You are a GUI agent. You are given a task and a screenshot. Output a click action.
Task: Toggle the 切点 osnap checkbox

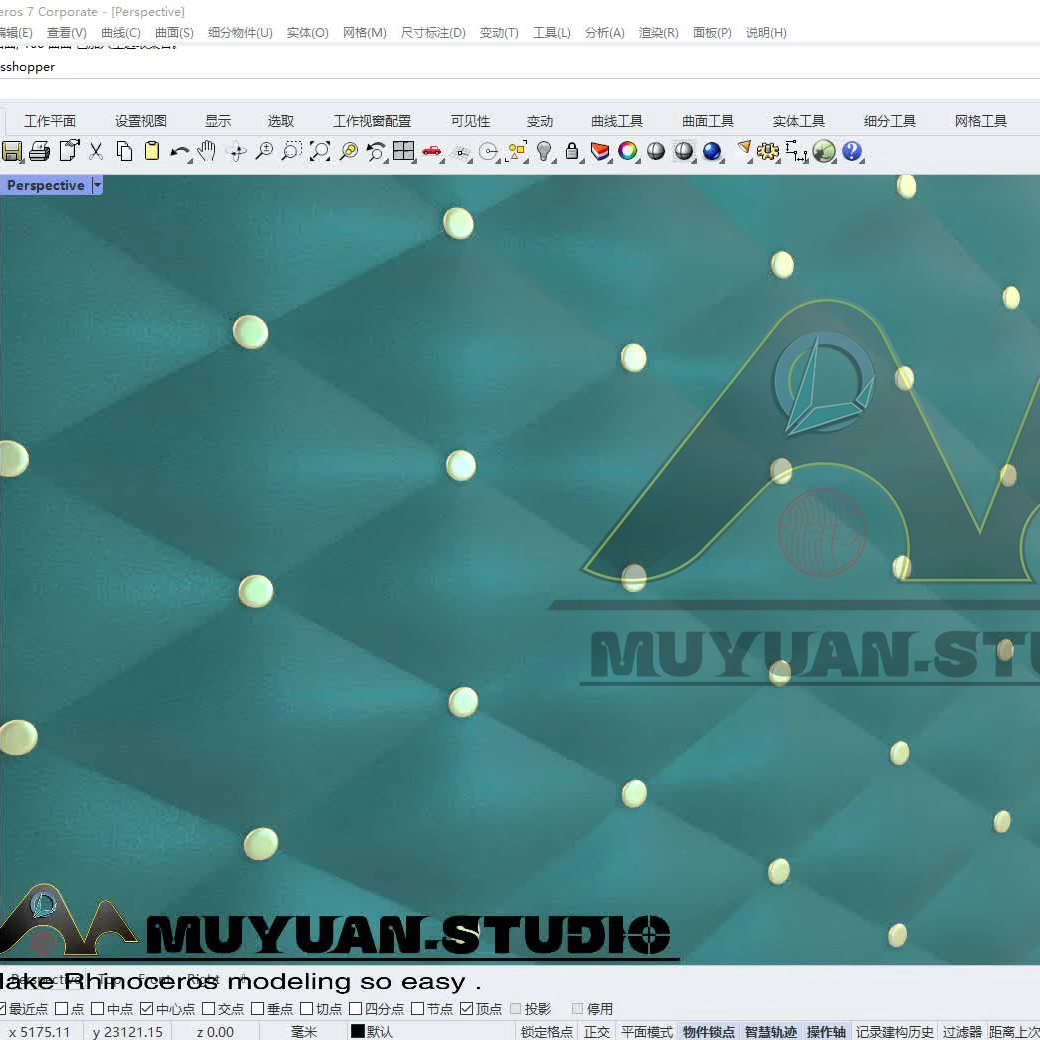(306, 1008)
